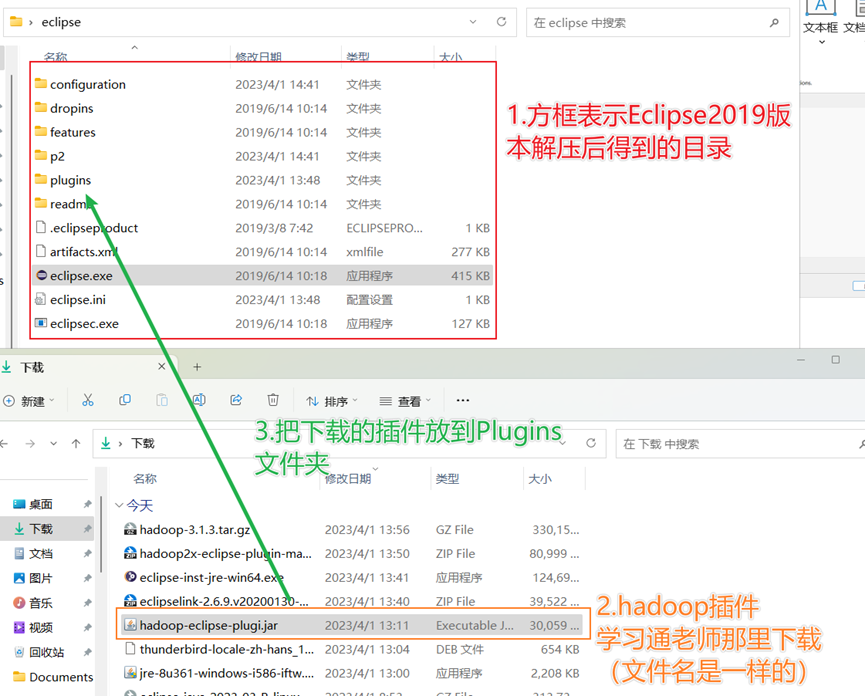The height and width of the screenshot is (696, 865).
Task: Go forward in the 下载 window navigation
Action: tap(30, 443)
